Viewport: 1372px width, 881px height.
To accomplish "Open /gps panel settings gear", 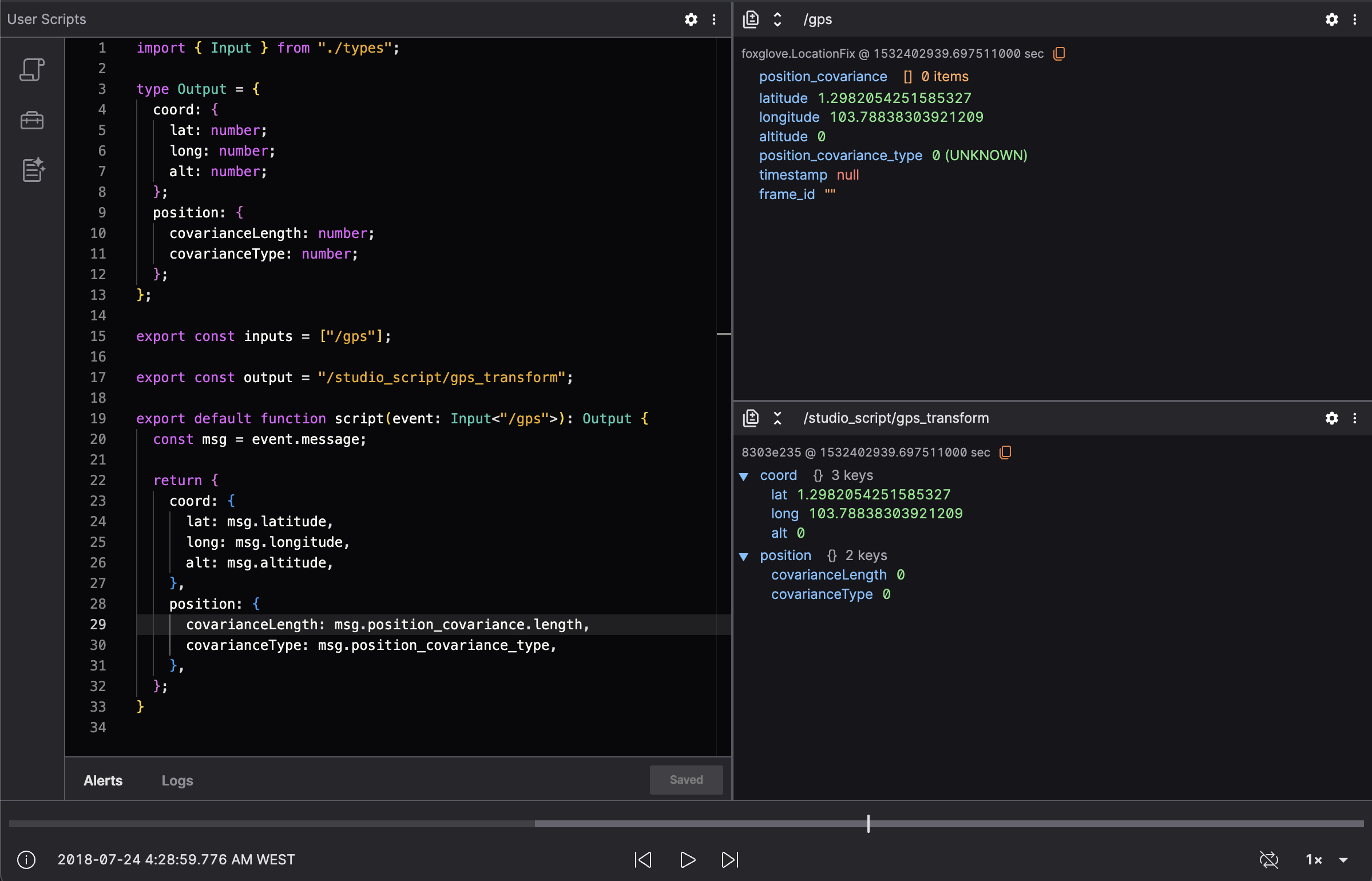I will coord(1332,19).
